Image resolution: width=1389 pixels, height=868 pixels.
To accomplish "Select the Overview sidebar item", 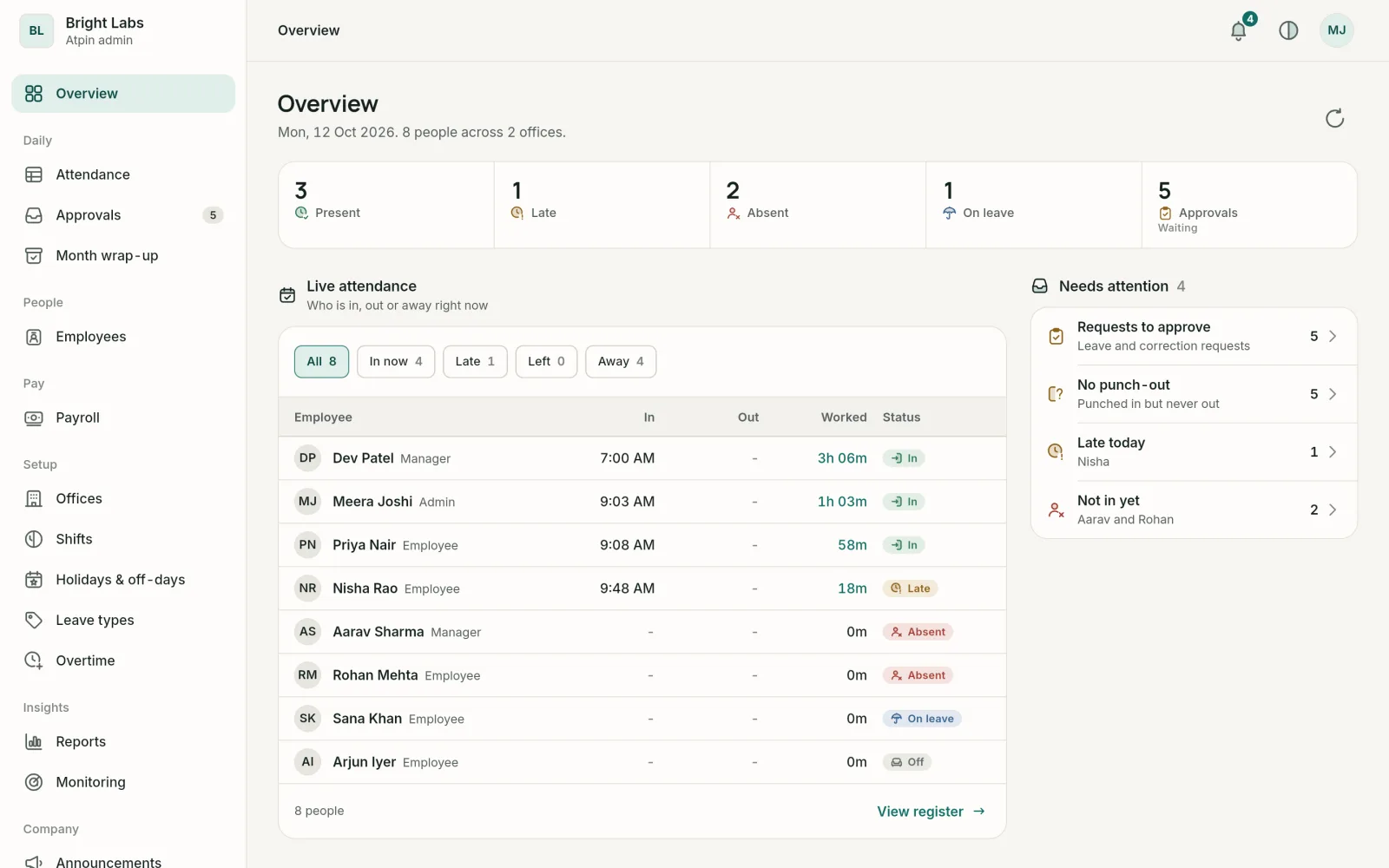I will coord(123,94).
